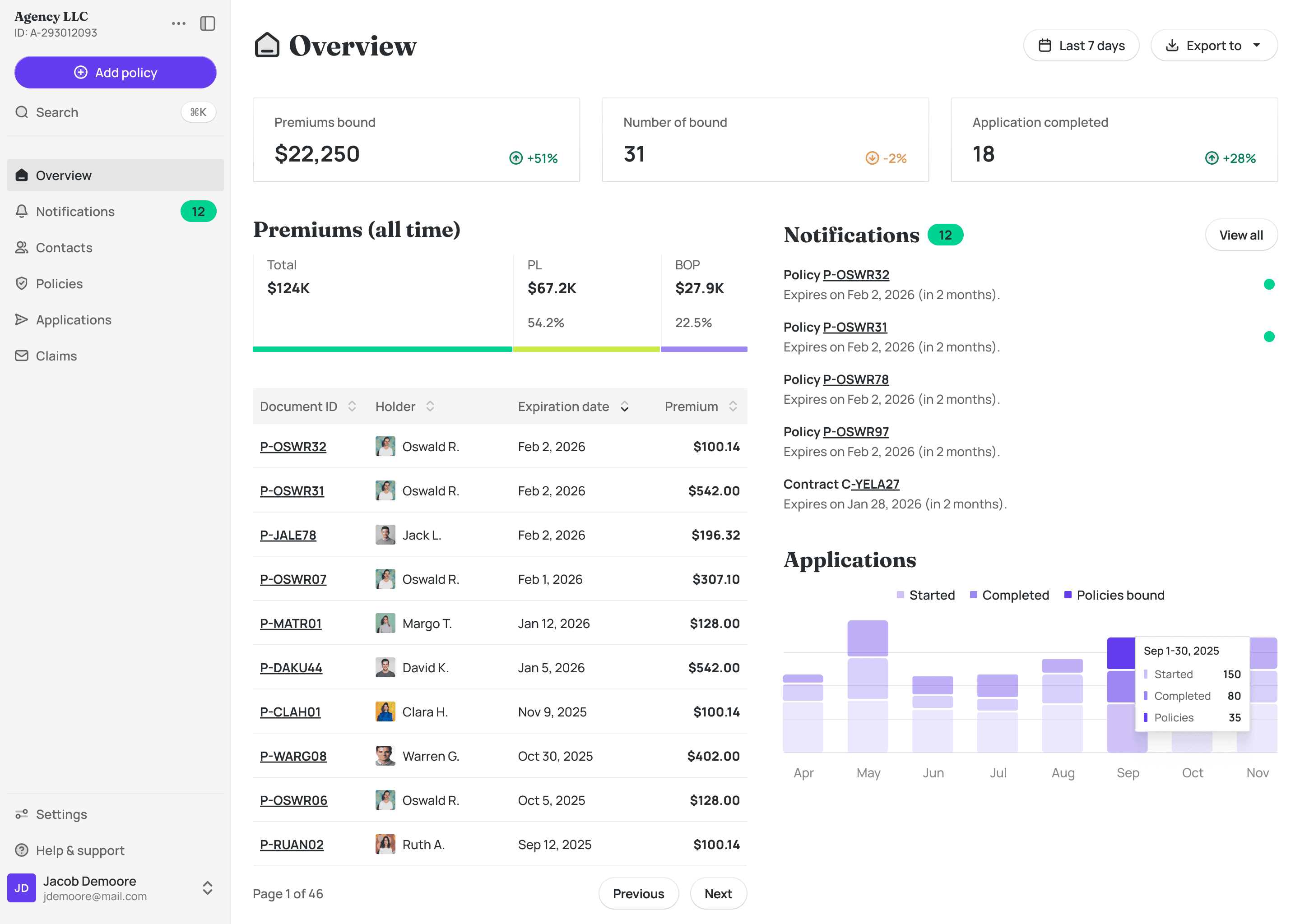Click the Aug bar in Applications chart

tap(1062, 706)
